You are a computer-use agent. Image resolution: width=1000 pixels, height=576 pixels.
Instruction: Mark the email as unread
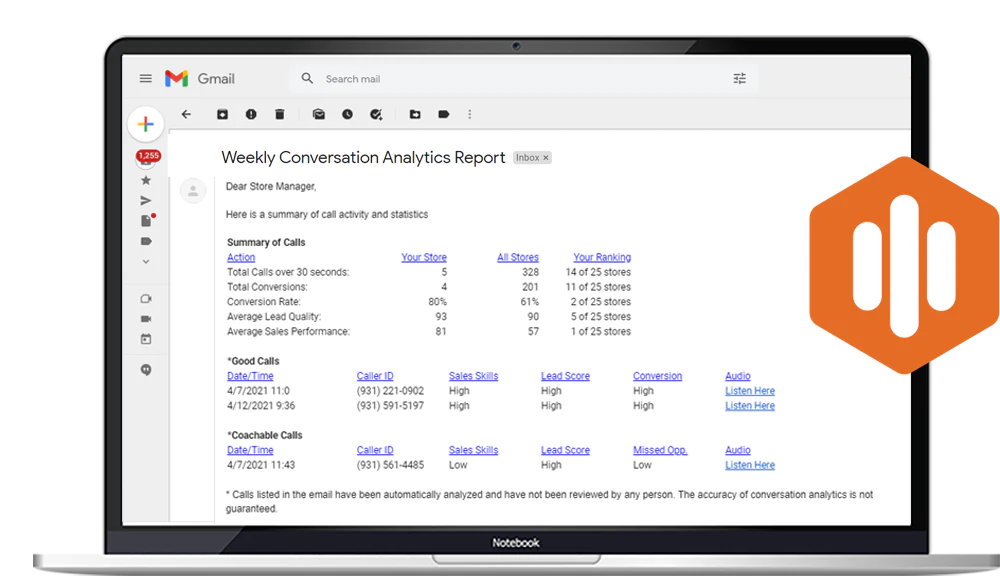click(x=318, y=114)
